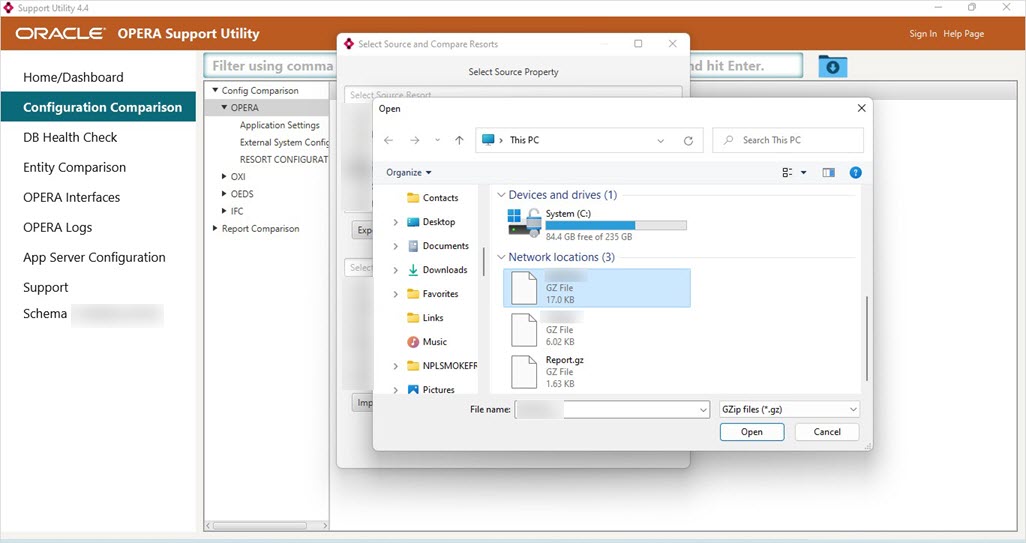Expand the Report Comparison node
Image resolution: width=1026 pixels, height=543 pixels.
click(215, 228)
